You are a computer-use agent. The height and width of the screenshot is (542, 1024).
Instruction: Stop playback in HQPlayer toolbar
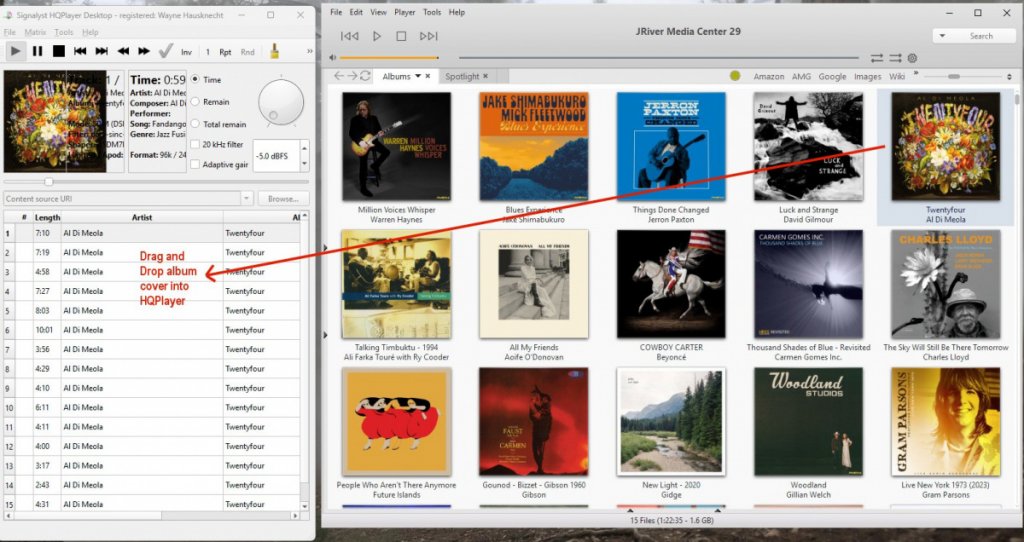point(59,51)
